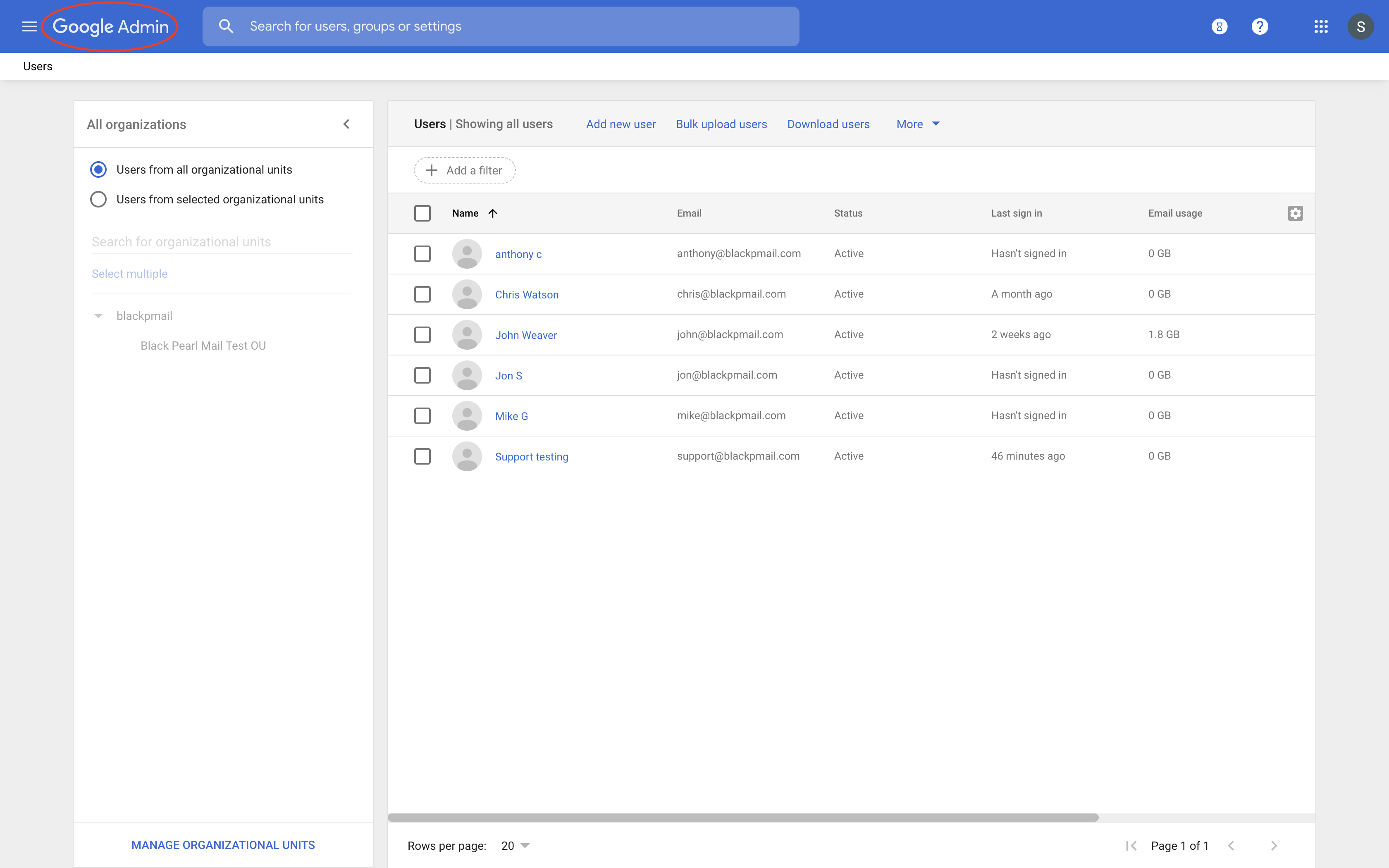Open the Google apps grid

pyautogui.click(x=1321, y=26)
